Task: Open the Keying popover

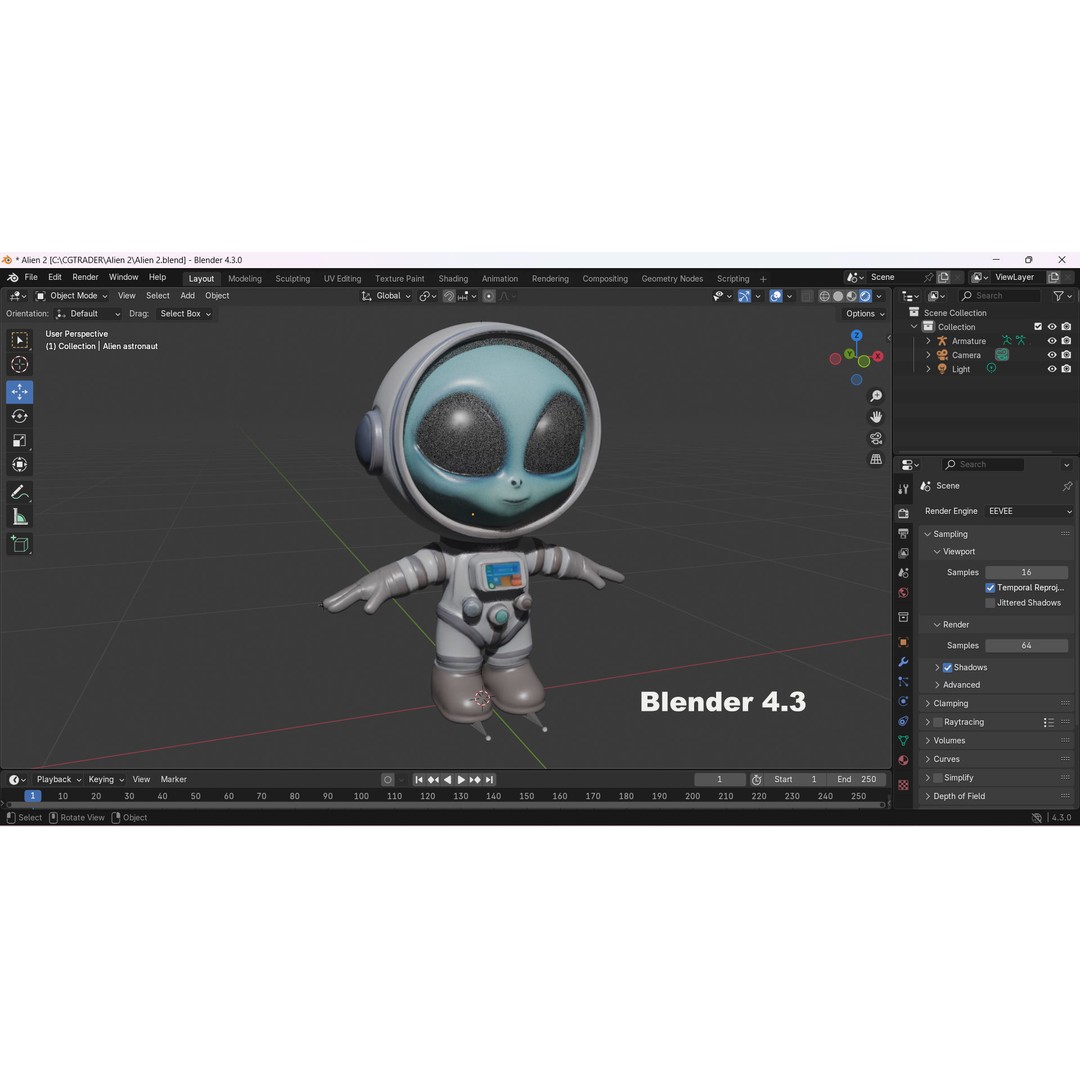Action: click(106, 780)
